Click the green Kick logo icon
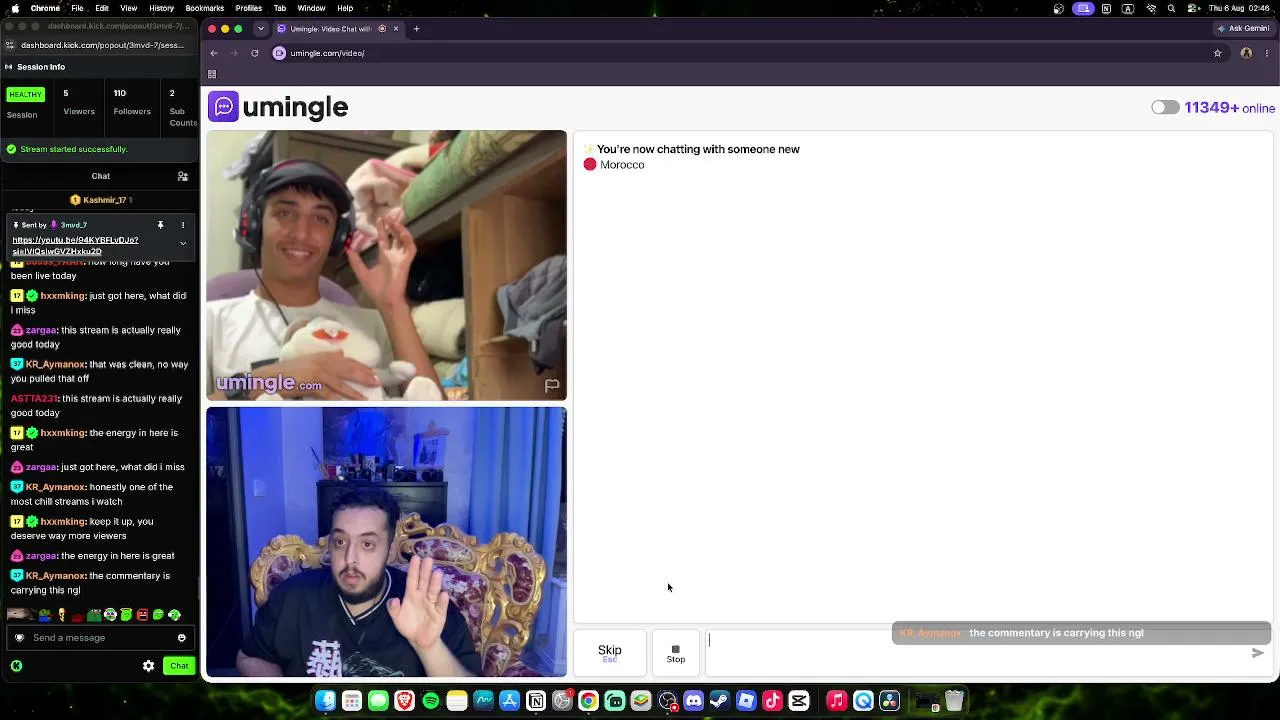The image size is (1280, 720). click(x=16, y=666)
